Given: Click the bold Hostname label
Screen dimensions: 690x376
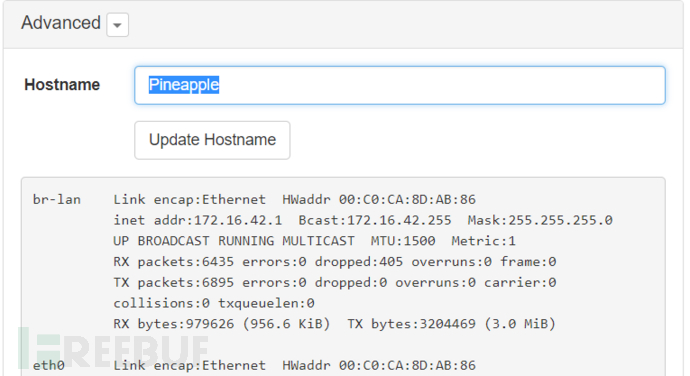Looking at the screenshot, I should 62,85.
